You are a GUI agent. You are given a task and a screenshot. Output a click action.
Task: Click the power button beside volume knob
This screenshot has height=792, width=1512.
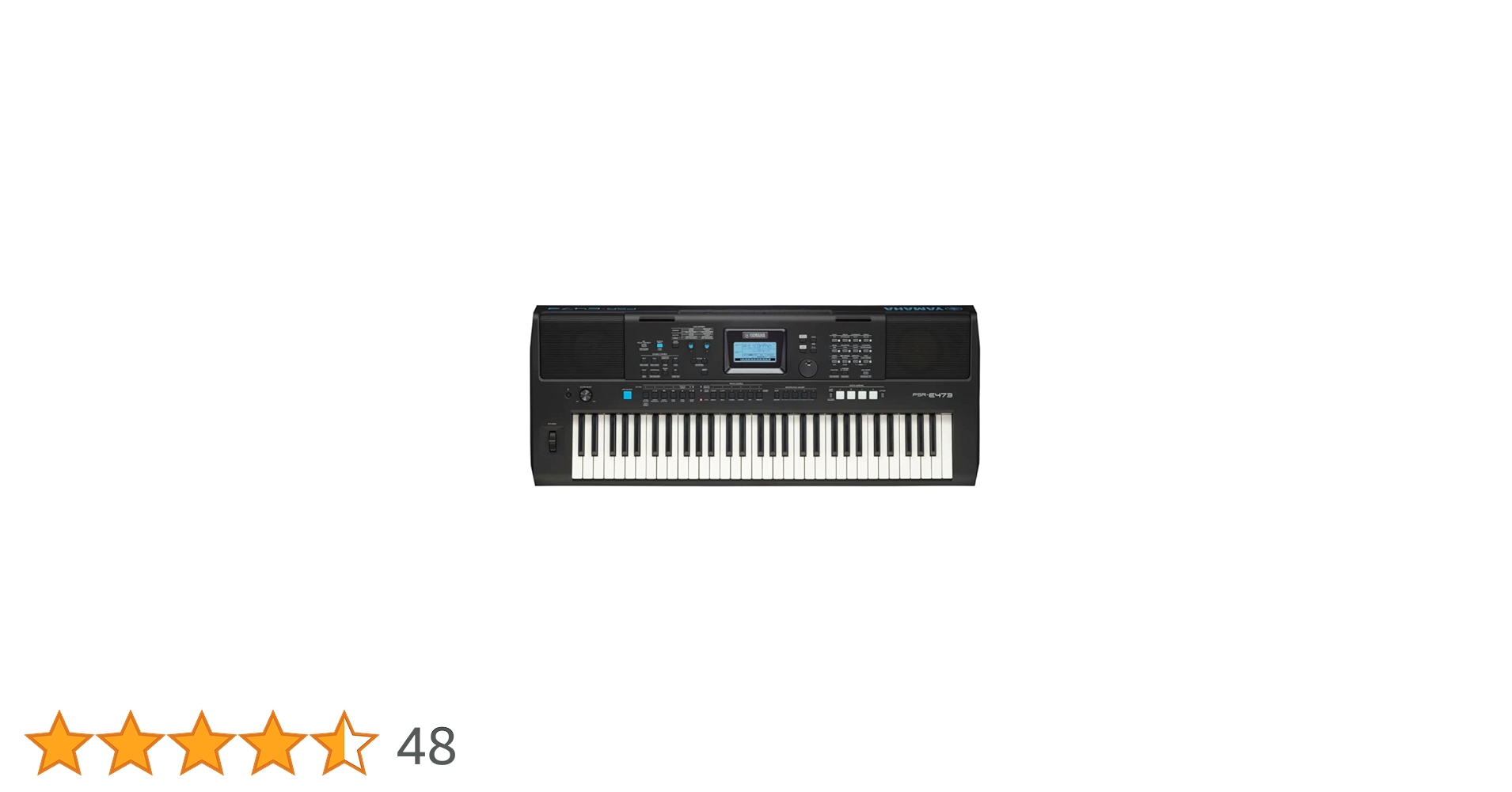568,394
